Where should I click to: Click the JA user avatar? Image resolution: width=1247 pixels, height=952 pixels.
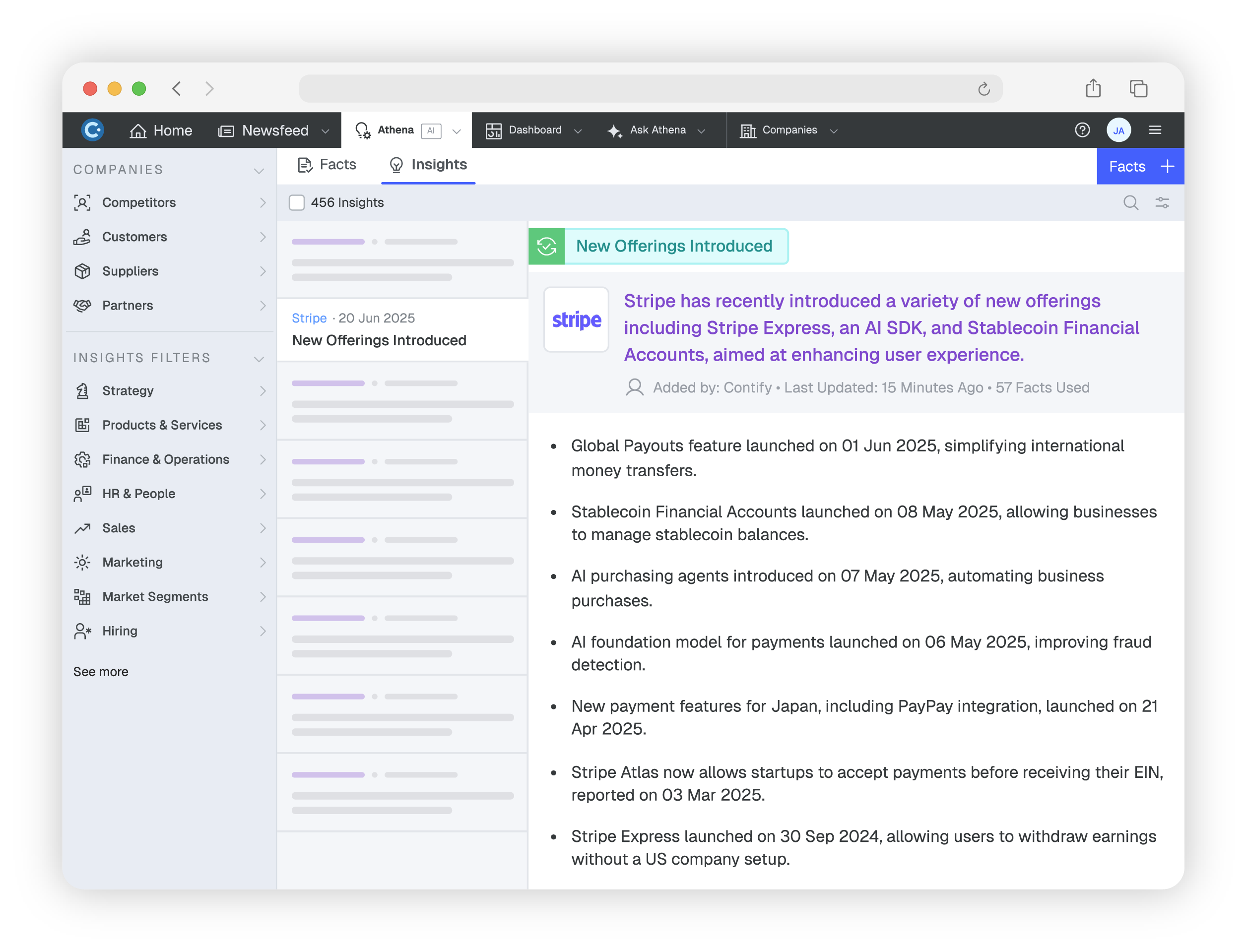click(1118, 130)
